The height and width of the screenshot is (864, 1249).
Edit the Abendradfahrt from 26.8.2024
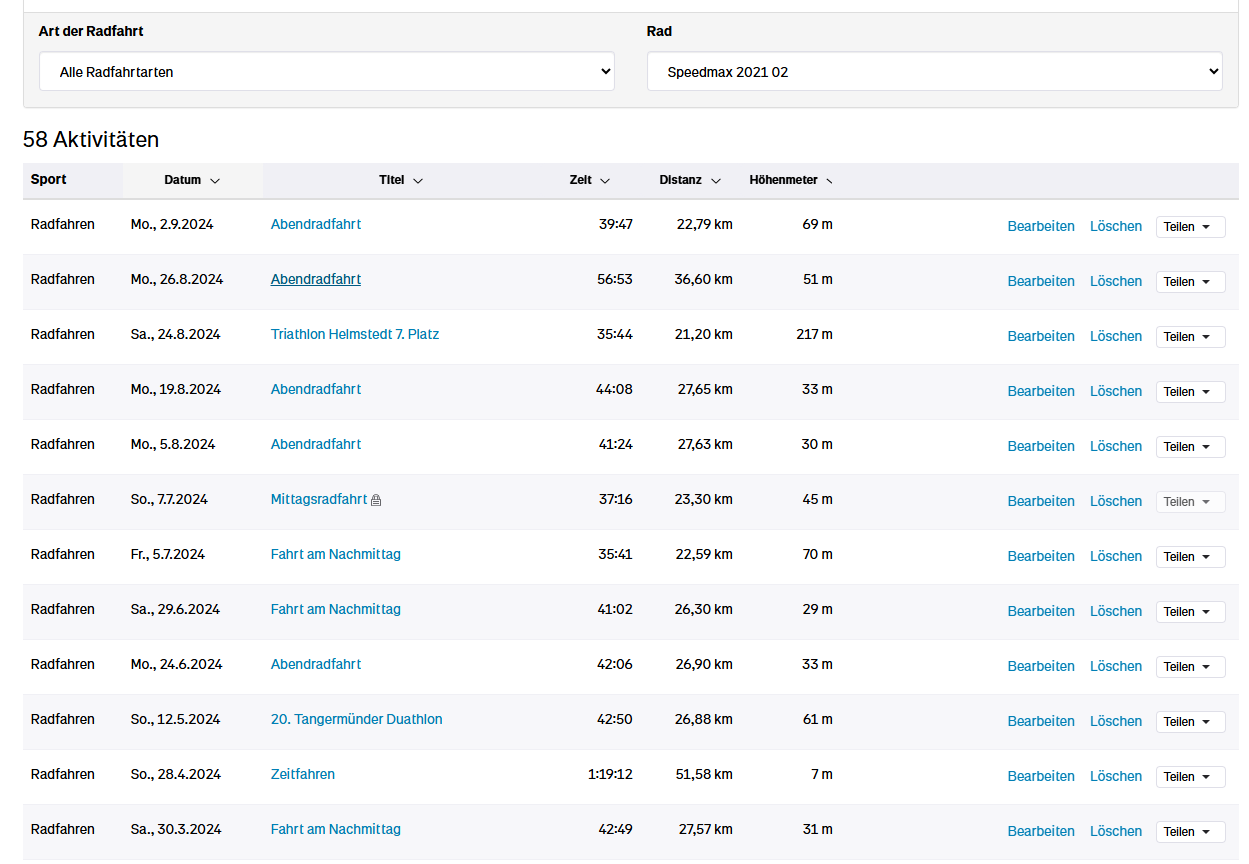tap(1040, 281)
